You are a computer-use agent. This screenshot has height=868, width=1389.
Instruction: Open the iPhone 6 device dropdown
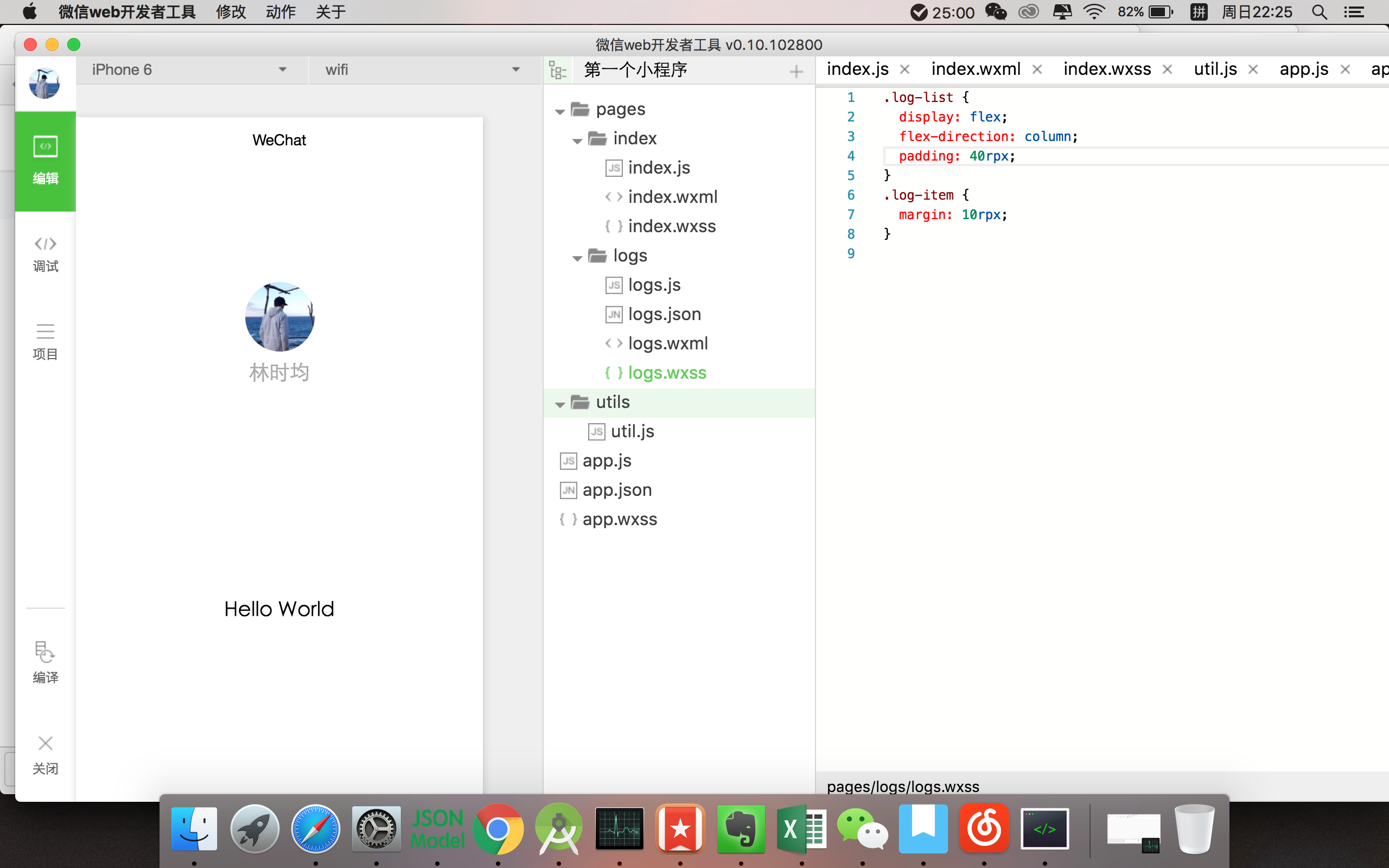pyautogui.click(x=189, y=70)
